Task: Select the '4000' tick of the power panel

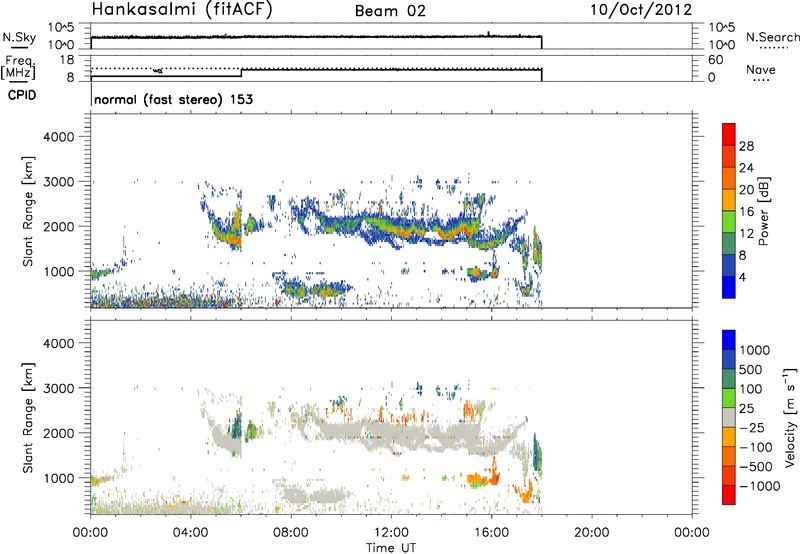Action: coord(59,137)
